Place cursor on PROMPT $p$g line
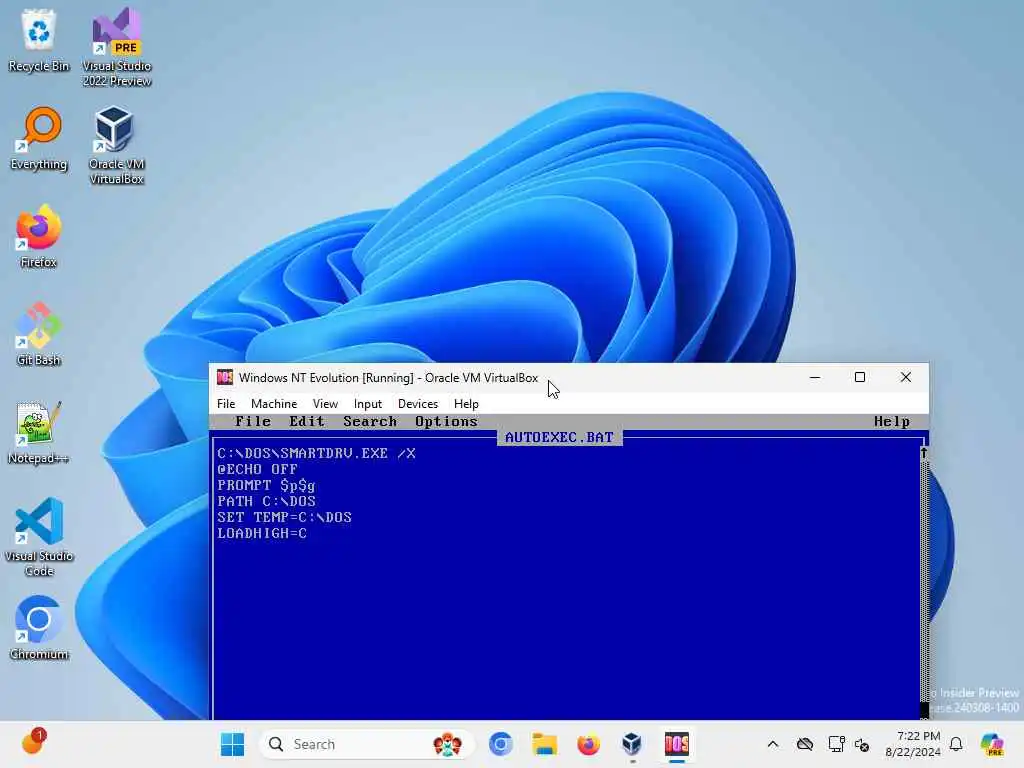Image resolution: width=1024 pixels, height=768 pixels. coord(266,485)
